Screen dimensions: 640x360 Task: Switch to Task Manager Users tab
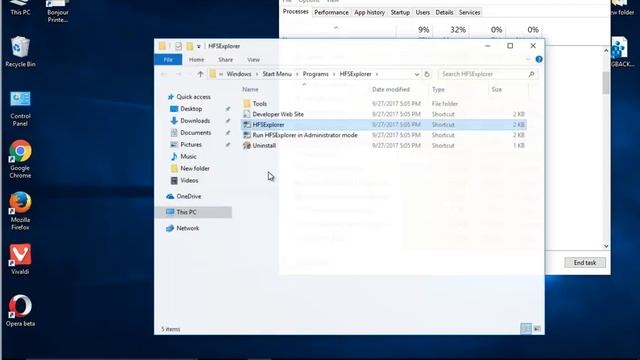[422, 13]
